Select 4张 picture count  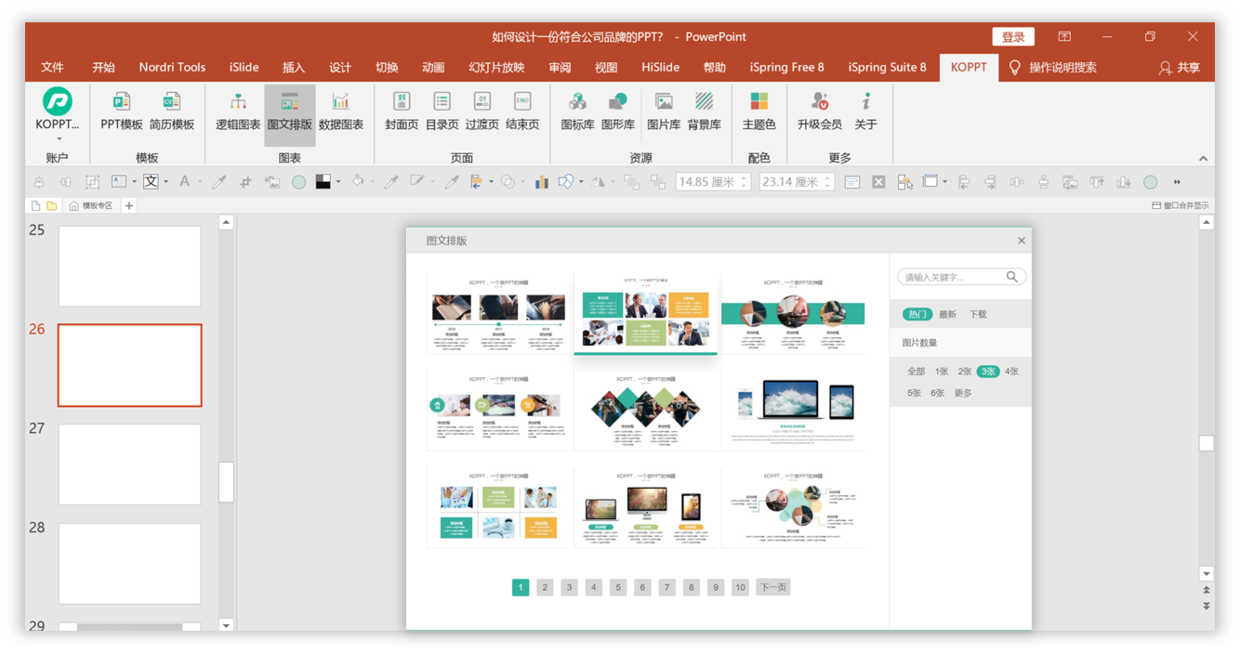1012,371
